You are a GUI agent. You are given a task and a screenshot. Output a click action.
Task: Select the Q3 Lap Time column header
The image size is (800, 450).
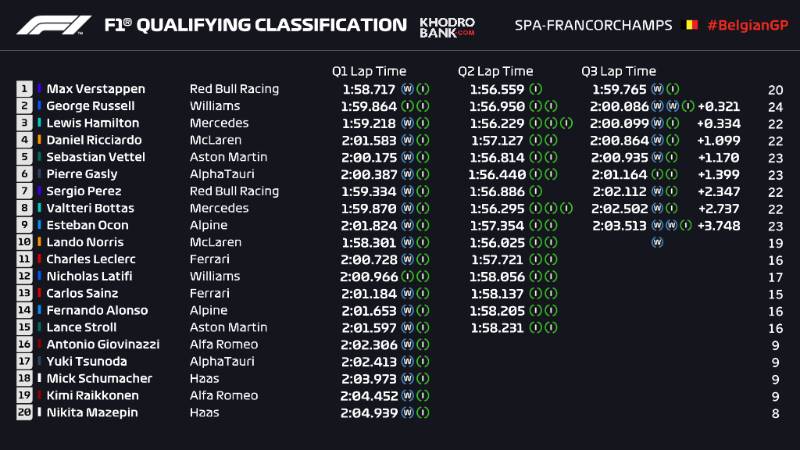click(618, 71)
